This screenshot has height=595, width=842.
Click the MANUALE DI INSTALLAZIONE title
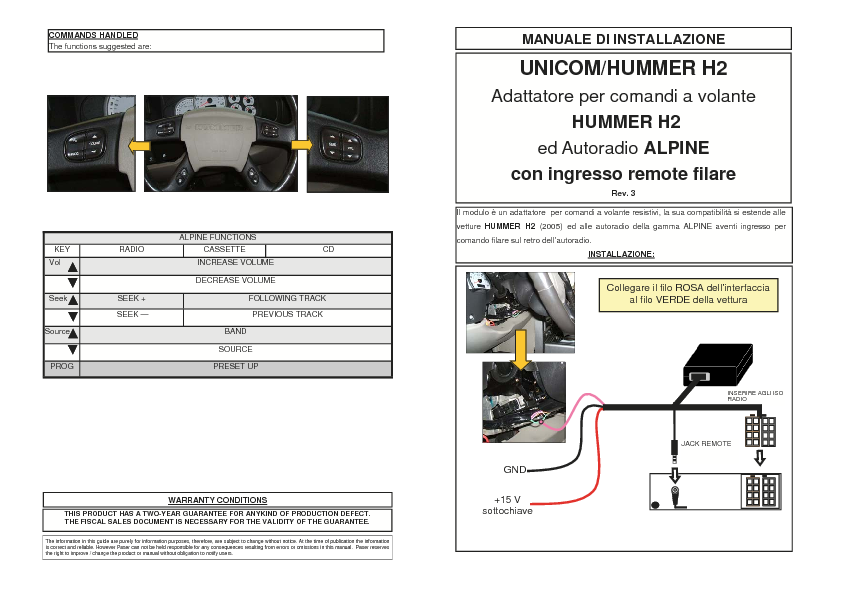click(623, 39)
